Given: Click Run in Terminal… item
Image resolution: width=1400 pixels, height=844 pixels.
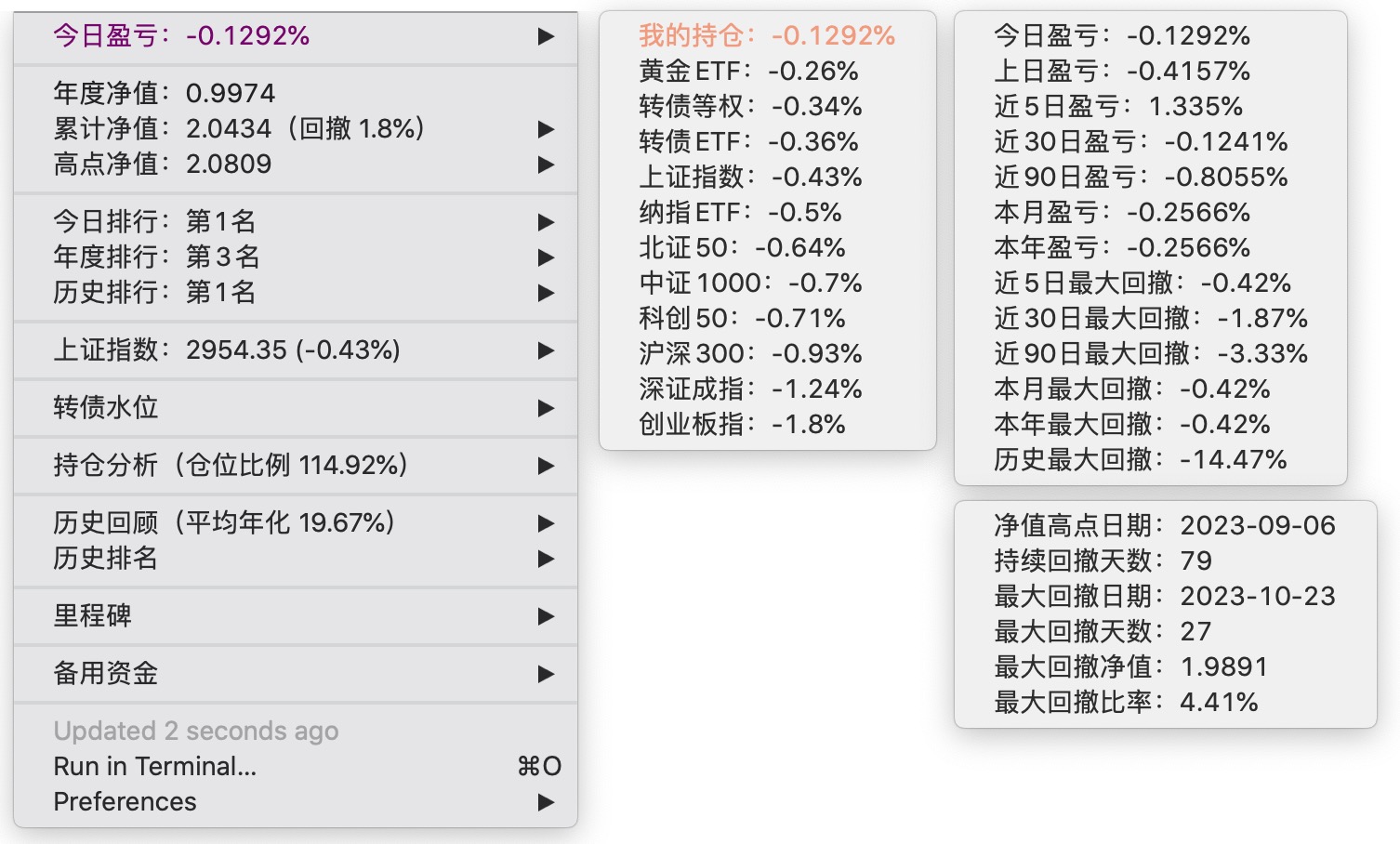Looking at the screenshot, I should [155, 767].
